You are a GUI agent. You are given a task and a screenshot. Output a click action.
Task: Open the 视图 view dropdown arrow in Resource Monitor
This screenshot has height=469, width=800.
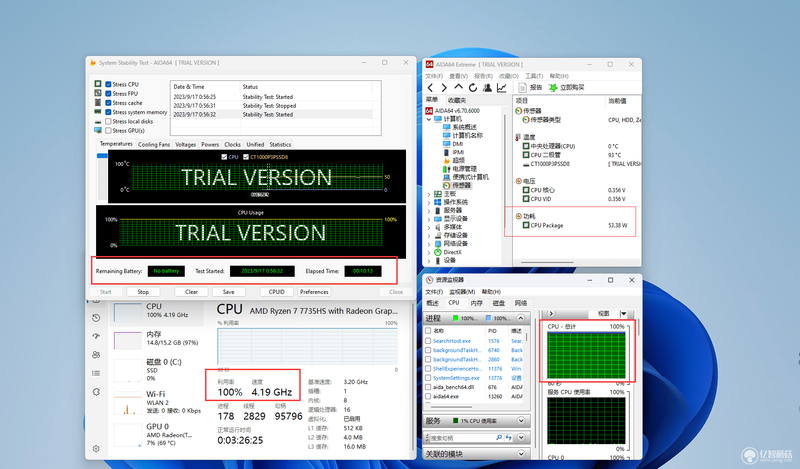coord(623,313)
